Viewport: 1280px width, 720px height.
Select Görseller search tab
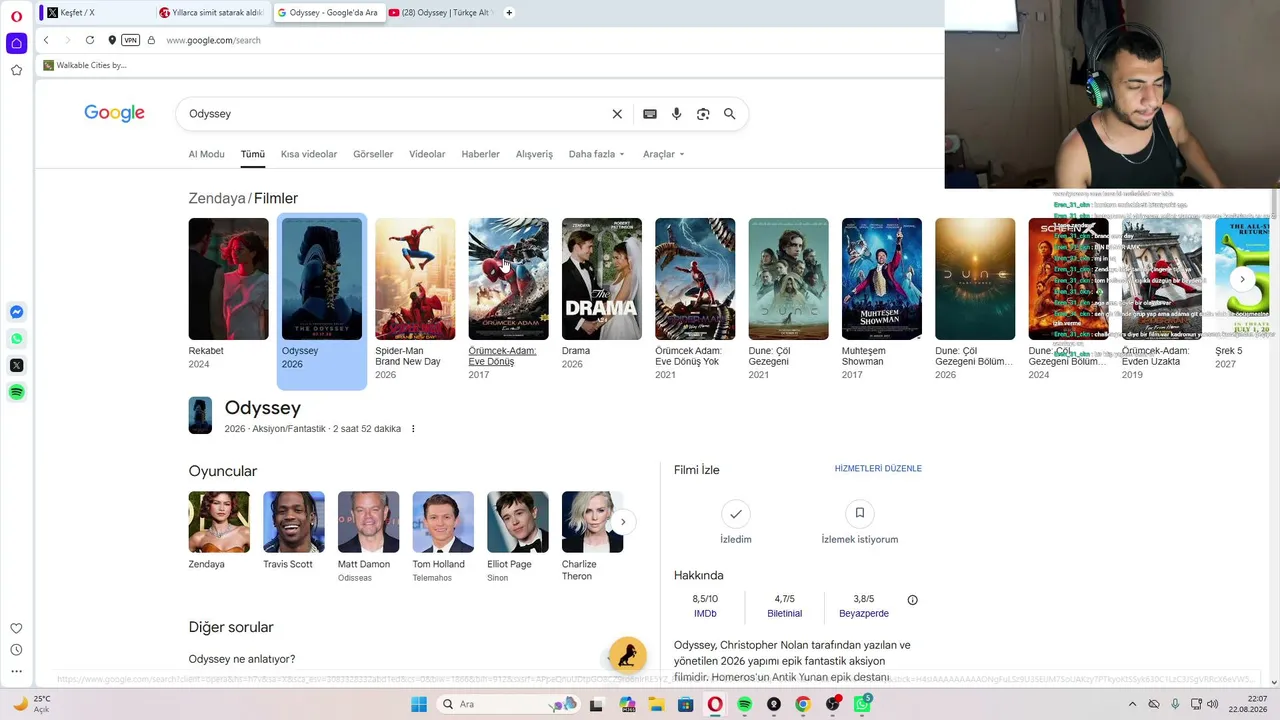pyautogui.click(x=373, y=154)
